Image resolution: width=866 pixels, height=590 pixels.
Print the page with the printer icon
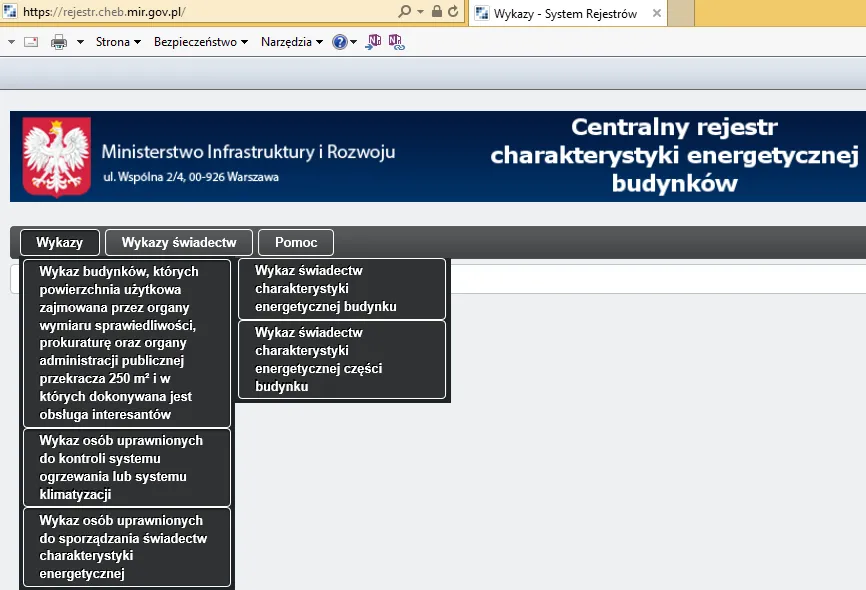(57, 41)
